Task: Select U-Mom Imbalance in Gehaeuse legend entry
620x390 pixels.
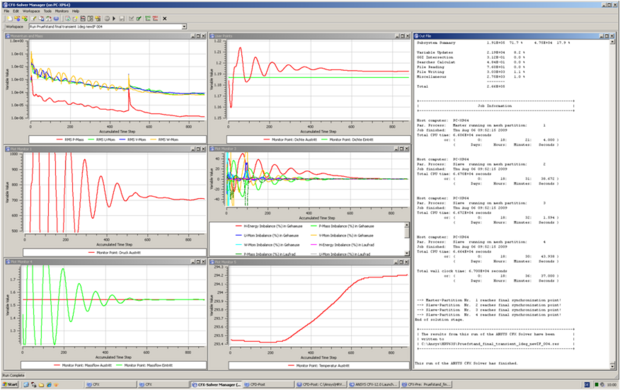Action: pyautogui.click(x=267, y=236)
